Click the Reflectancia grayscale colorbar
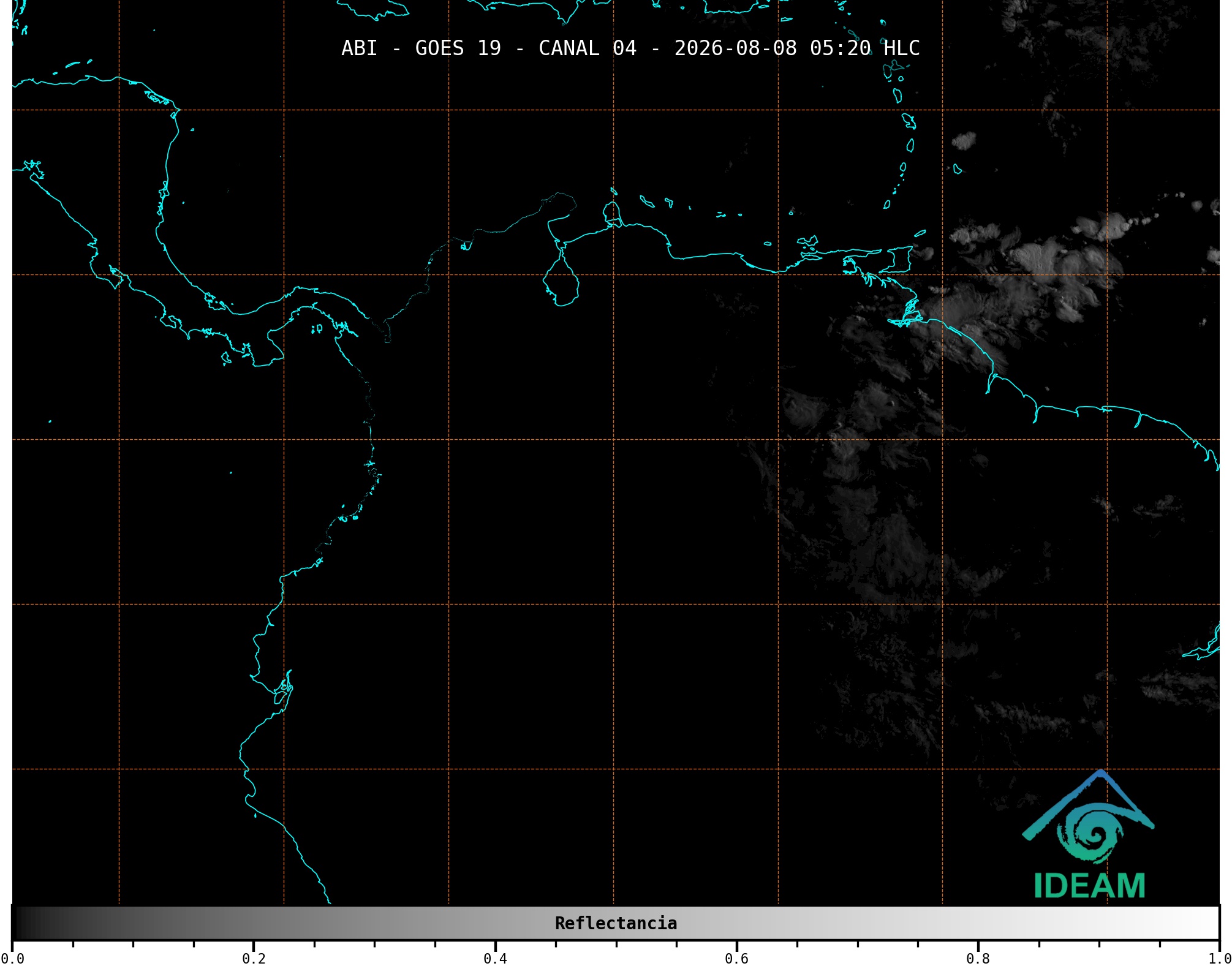The image size is (1232, 966). click(x=616, y=923)
